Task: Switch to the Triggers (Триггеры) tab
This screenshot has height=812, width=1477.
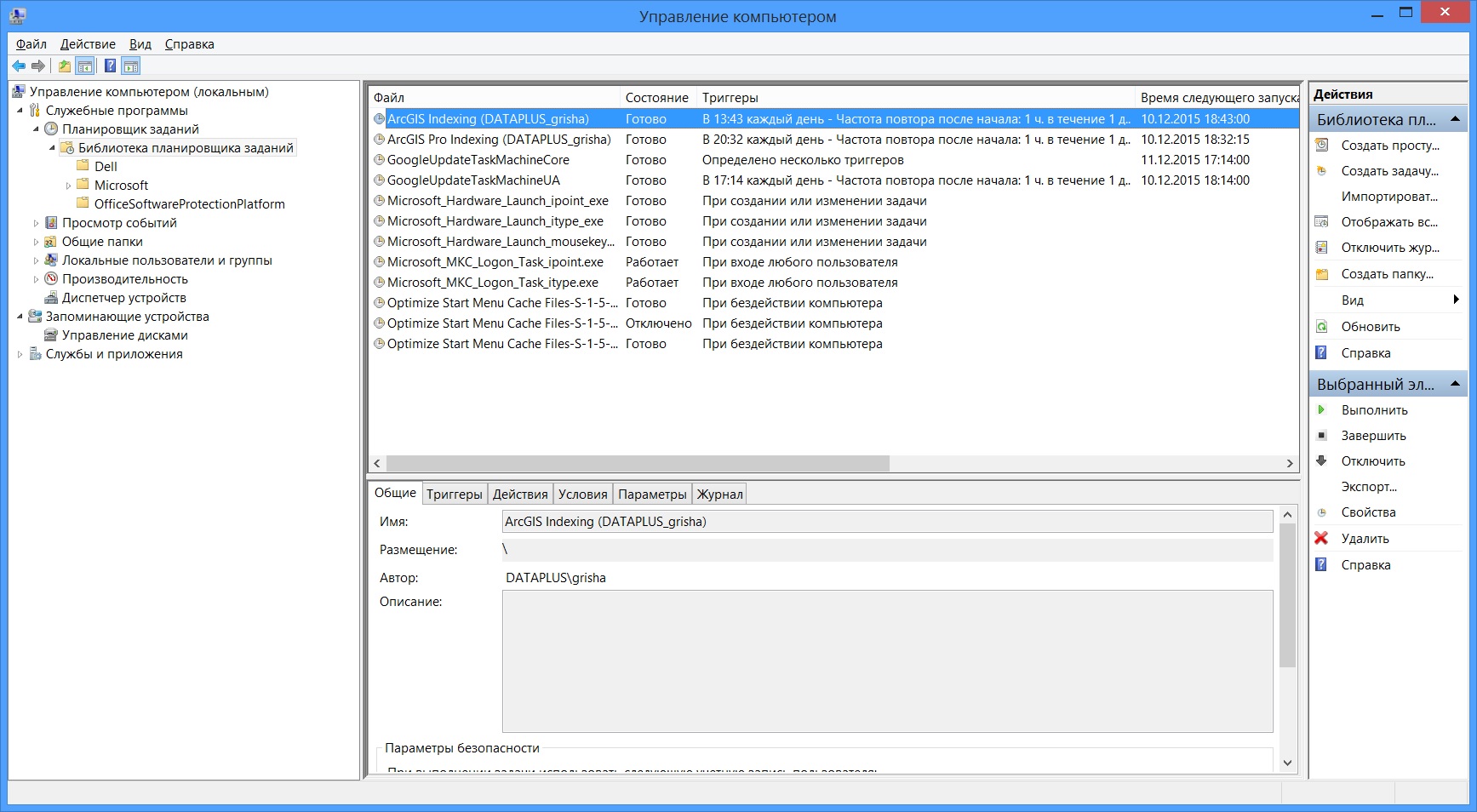Action: point(454,495)
